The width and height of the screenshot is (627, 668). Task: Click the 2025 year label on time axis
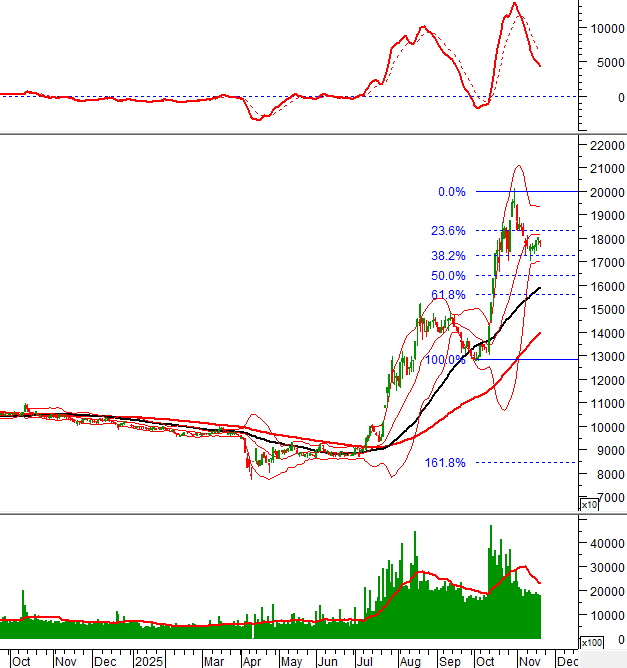click(x=148, y=661)
